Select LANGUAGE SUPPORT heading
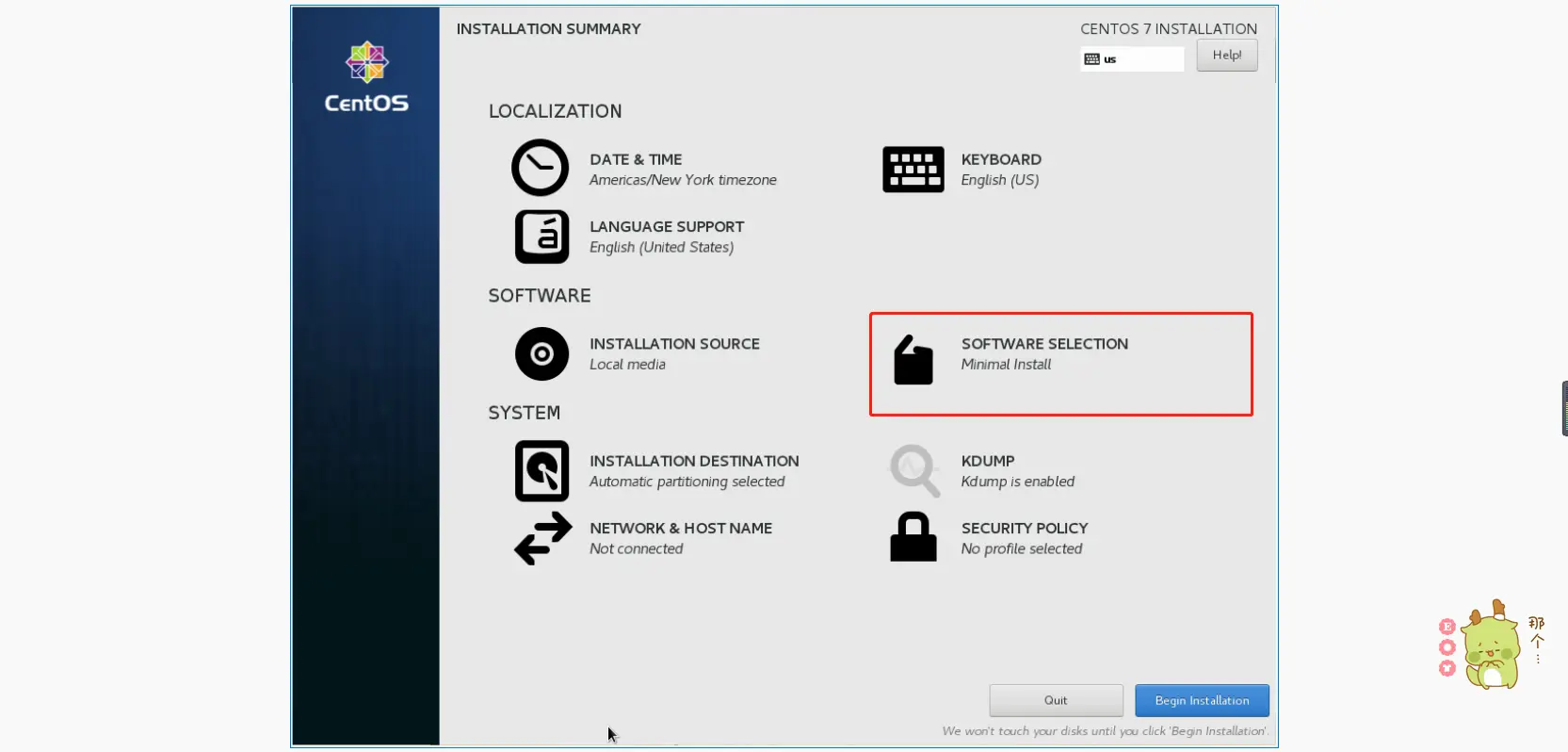This screenshot has width=1568, height=752. [x=667, y=227]
